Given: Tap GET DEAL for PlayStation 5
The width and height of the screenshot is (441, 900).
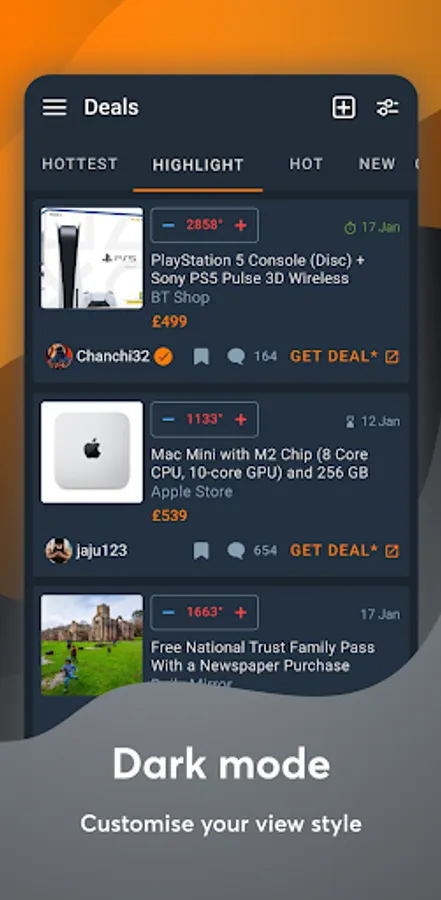Looking at the screenshot, I should click(x=344, y=356).
